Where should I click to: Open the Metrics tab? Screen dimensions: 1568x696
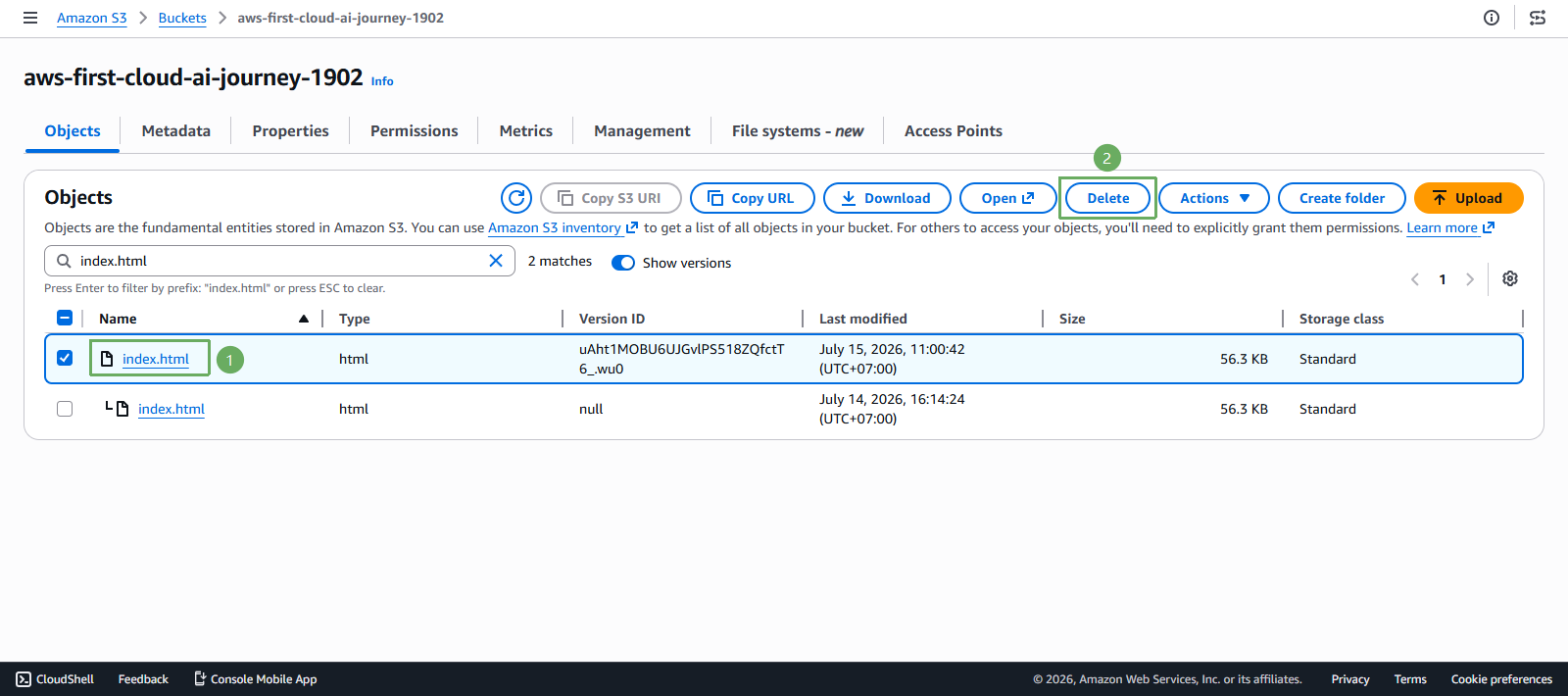tap(526, 131)
